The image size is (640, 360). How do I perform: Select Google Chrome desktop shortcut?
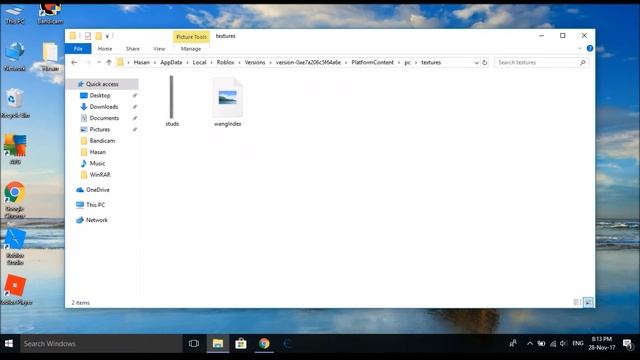pos(15,200)
